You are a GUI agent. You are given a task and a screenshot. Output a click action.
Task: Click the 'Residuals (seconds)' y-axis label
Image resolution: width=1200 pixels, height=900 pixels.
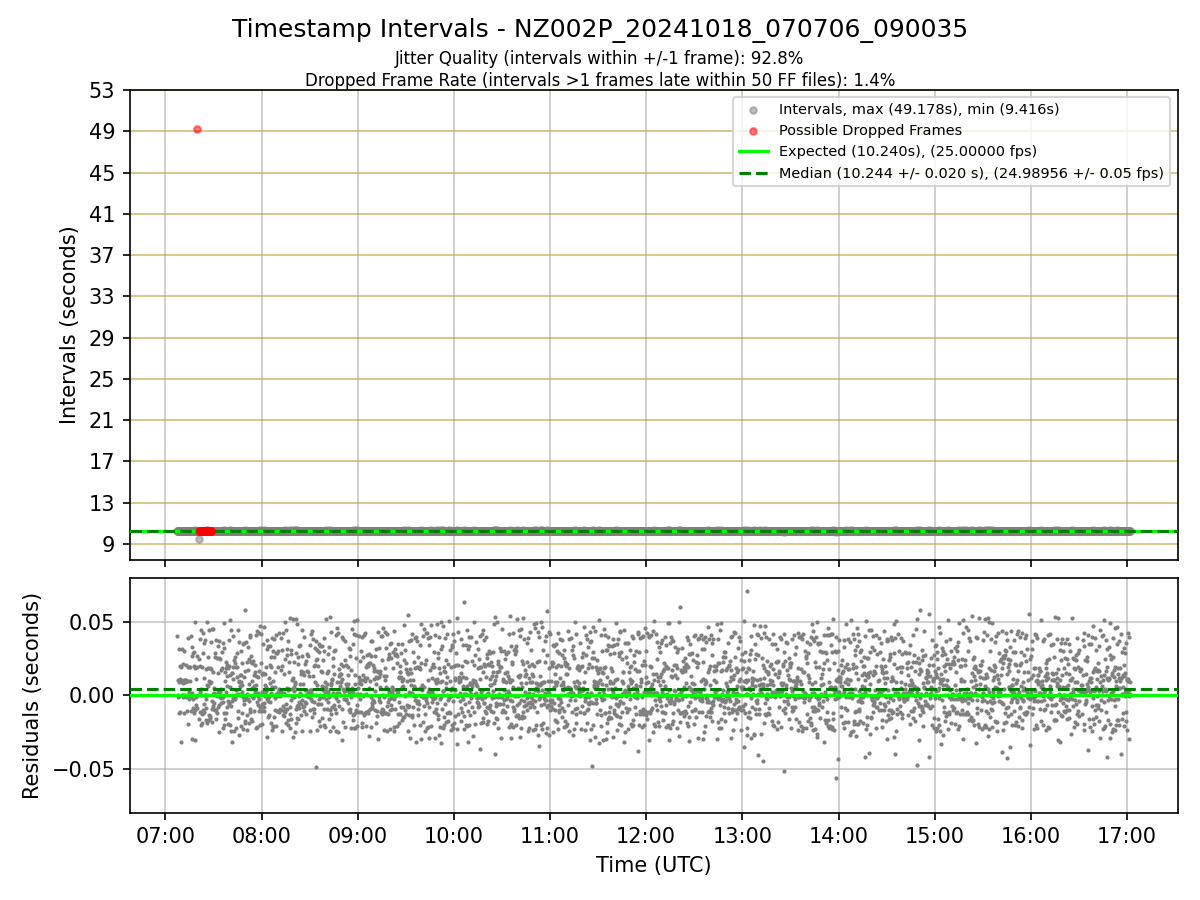[x=31, y=696]
